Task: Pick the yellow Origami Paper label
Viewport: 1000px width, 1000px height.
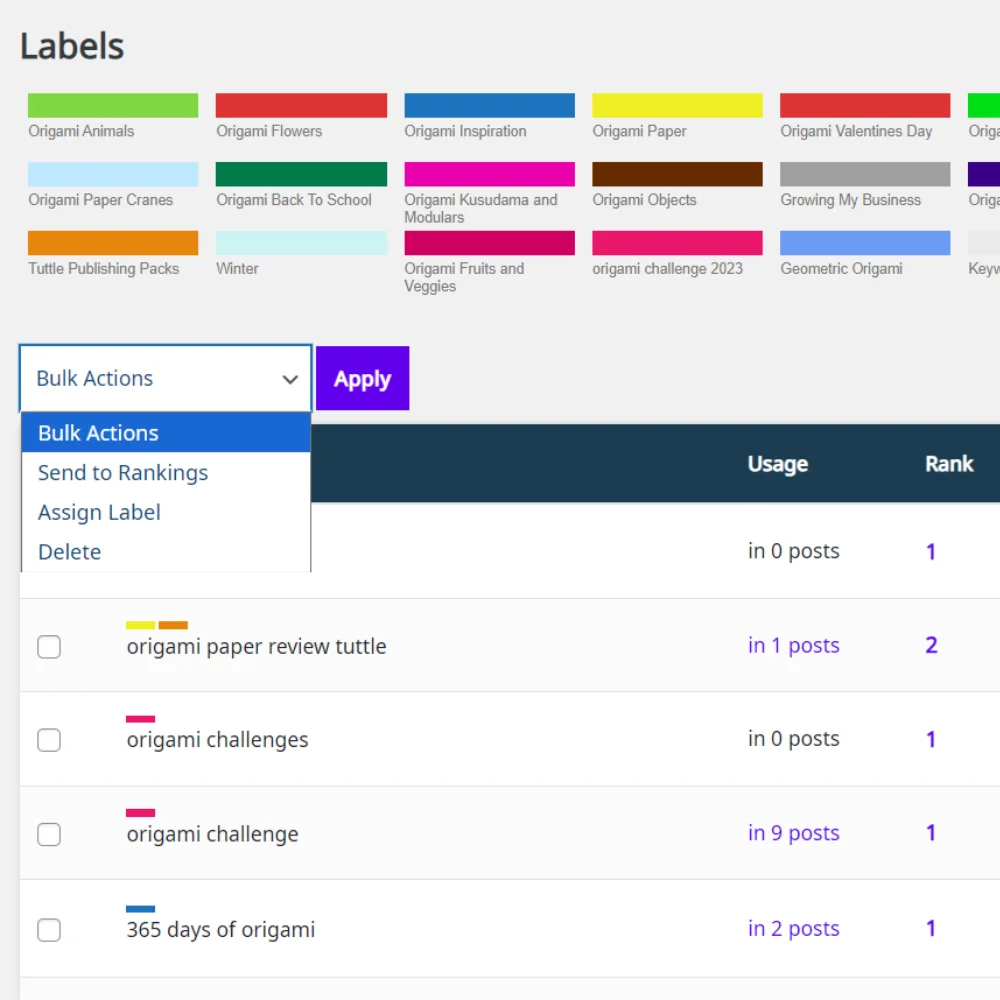Action: (x=677, y=106)
